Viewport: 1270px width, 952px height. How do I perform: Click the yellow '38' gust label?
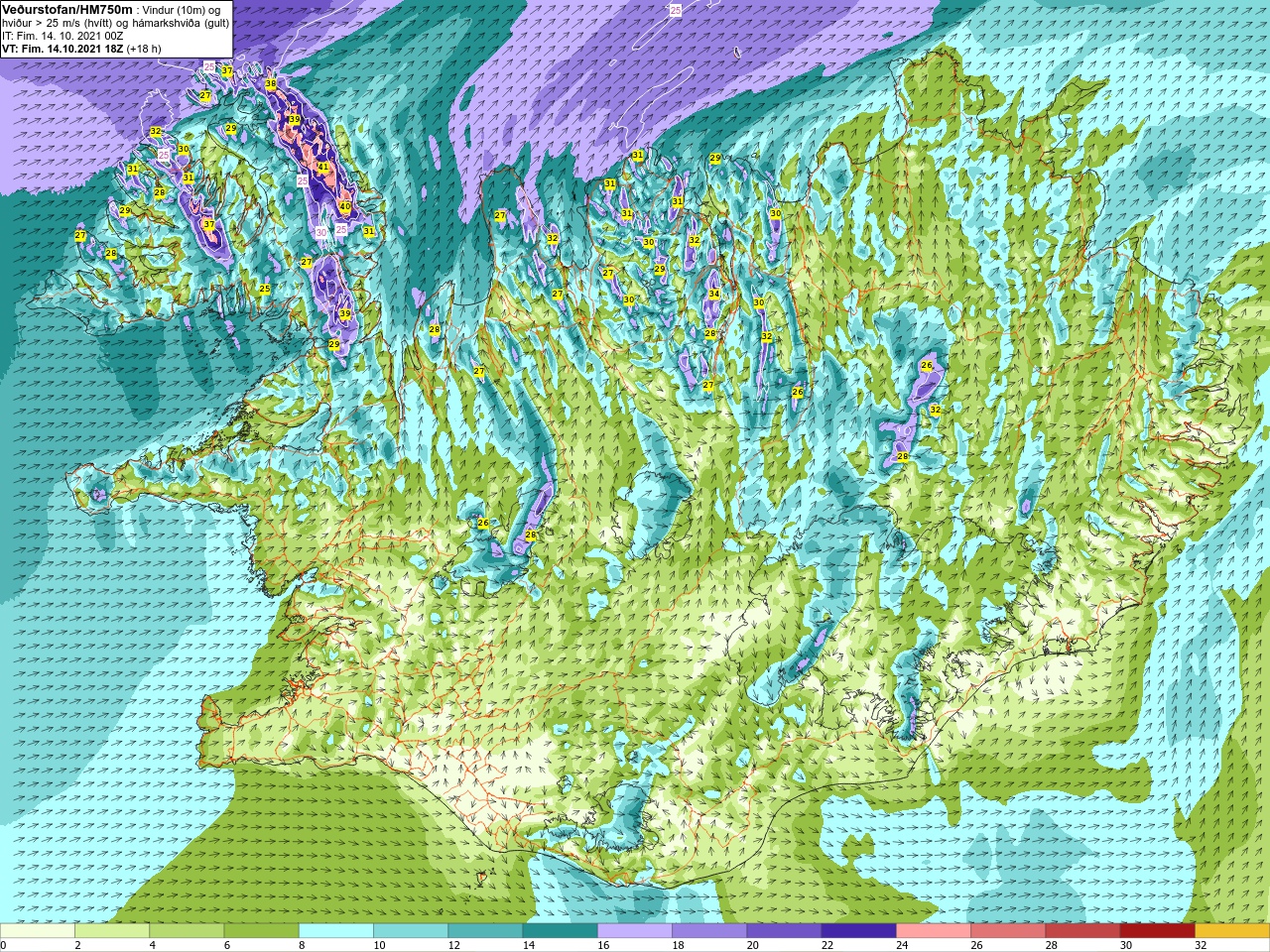(x=271, y=84)
